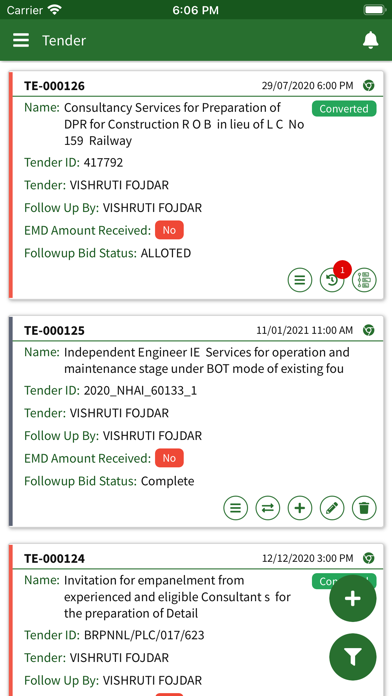Open tender TE-000125 title
Screen dimensions: 392x696
pos(54,331)
